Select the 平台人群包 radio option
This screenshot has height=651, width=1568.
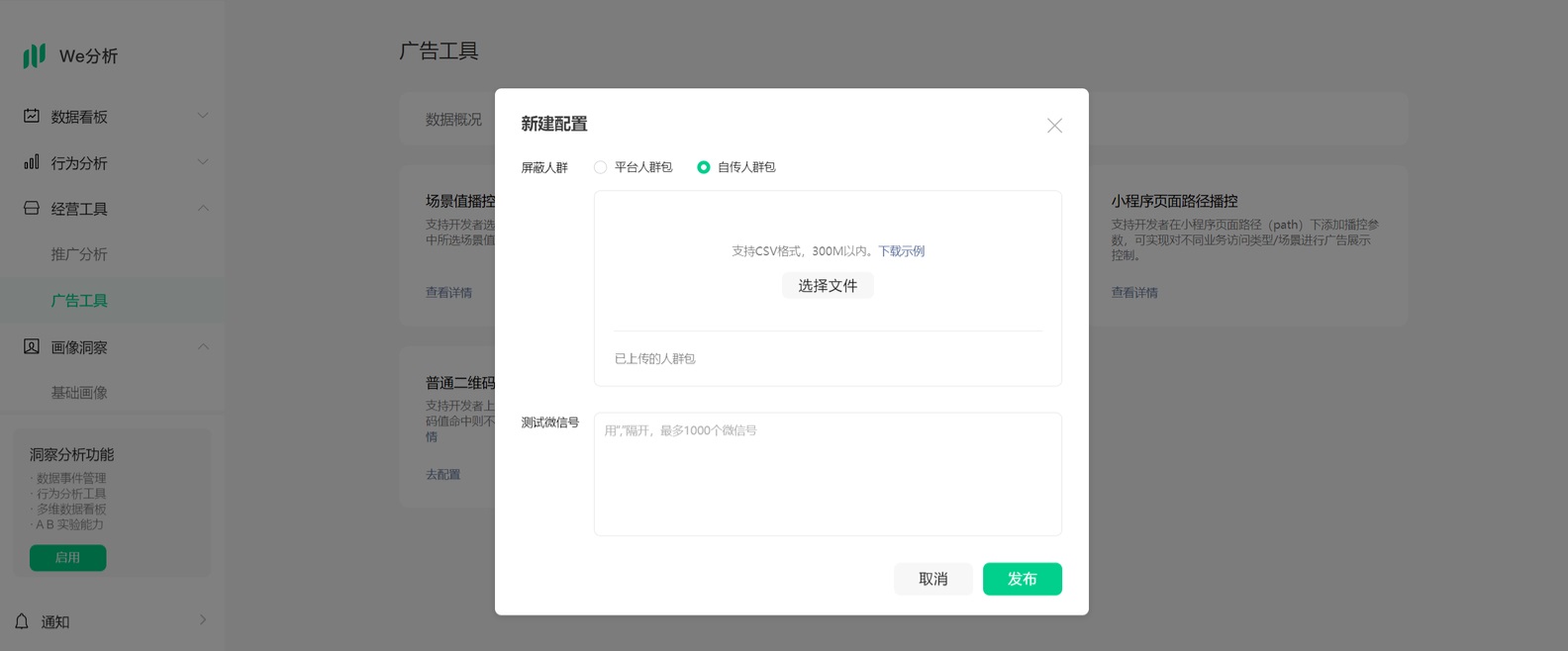(601, 167)
